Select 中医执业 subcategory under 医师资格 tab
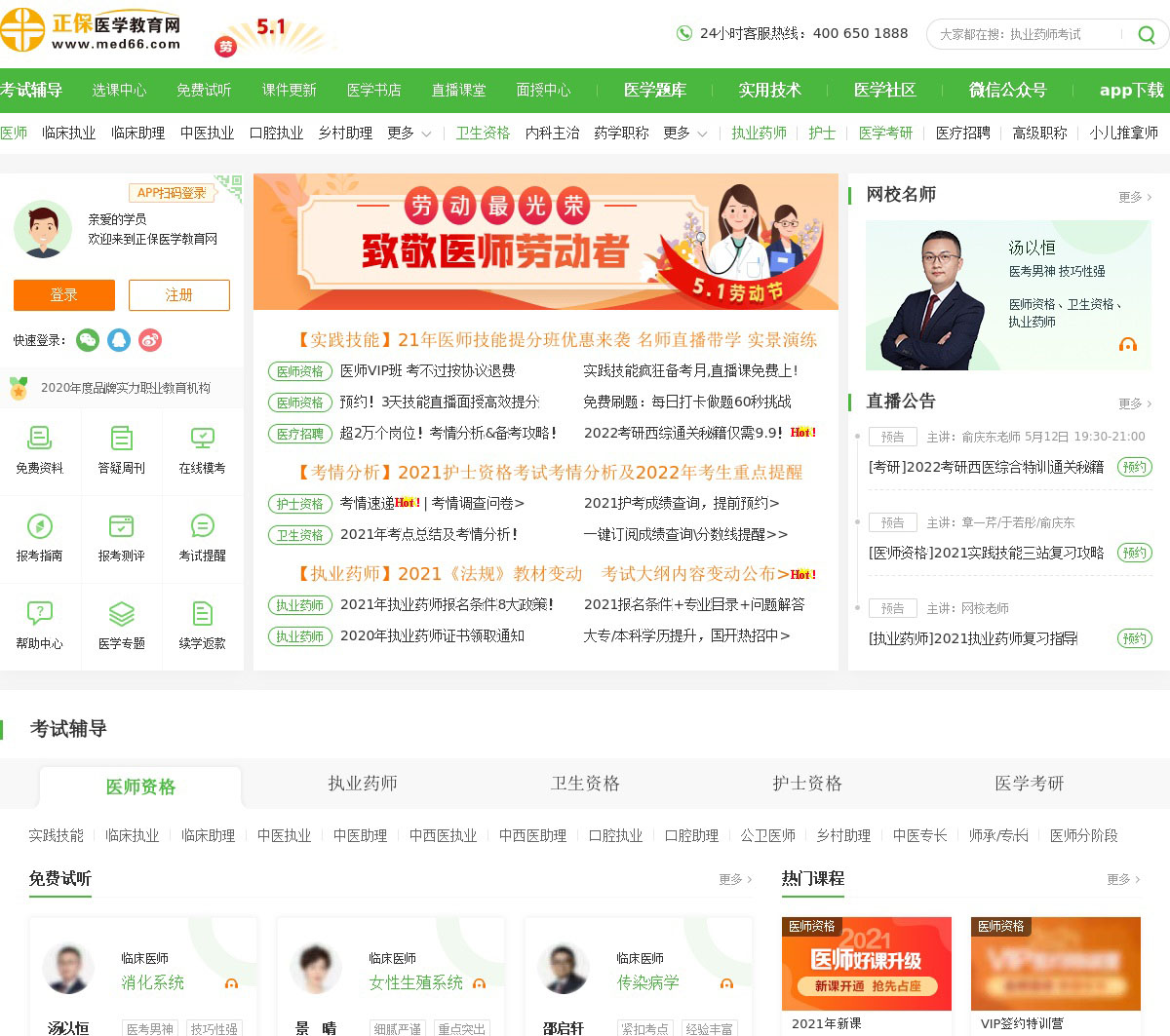 284,835
